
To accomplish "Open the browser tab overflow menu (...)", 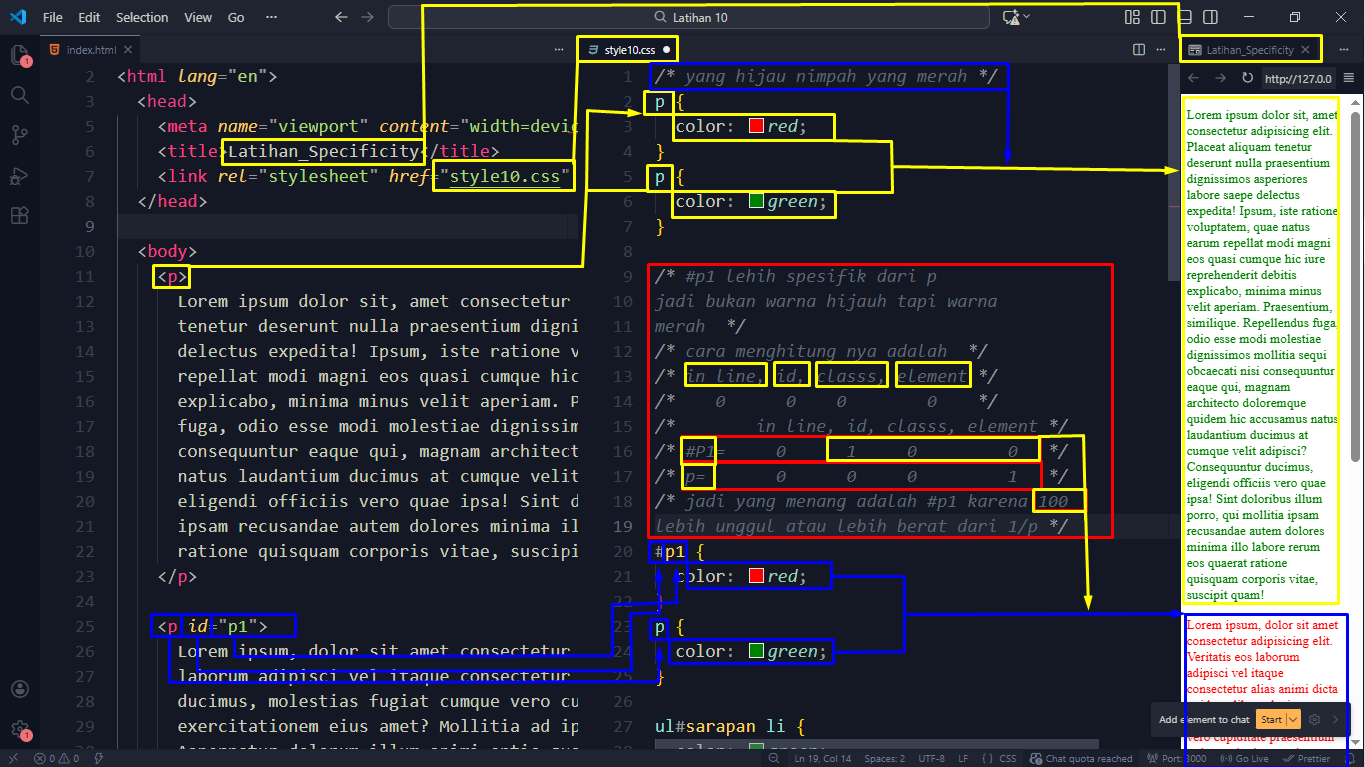I will coord(1344,49).
